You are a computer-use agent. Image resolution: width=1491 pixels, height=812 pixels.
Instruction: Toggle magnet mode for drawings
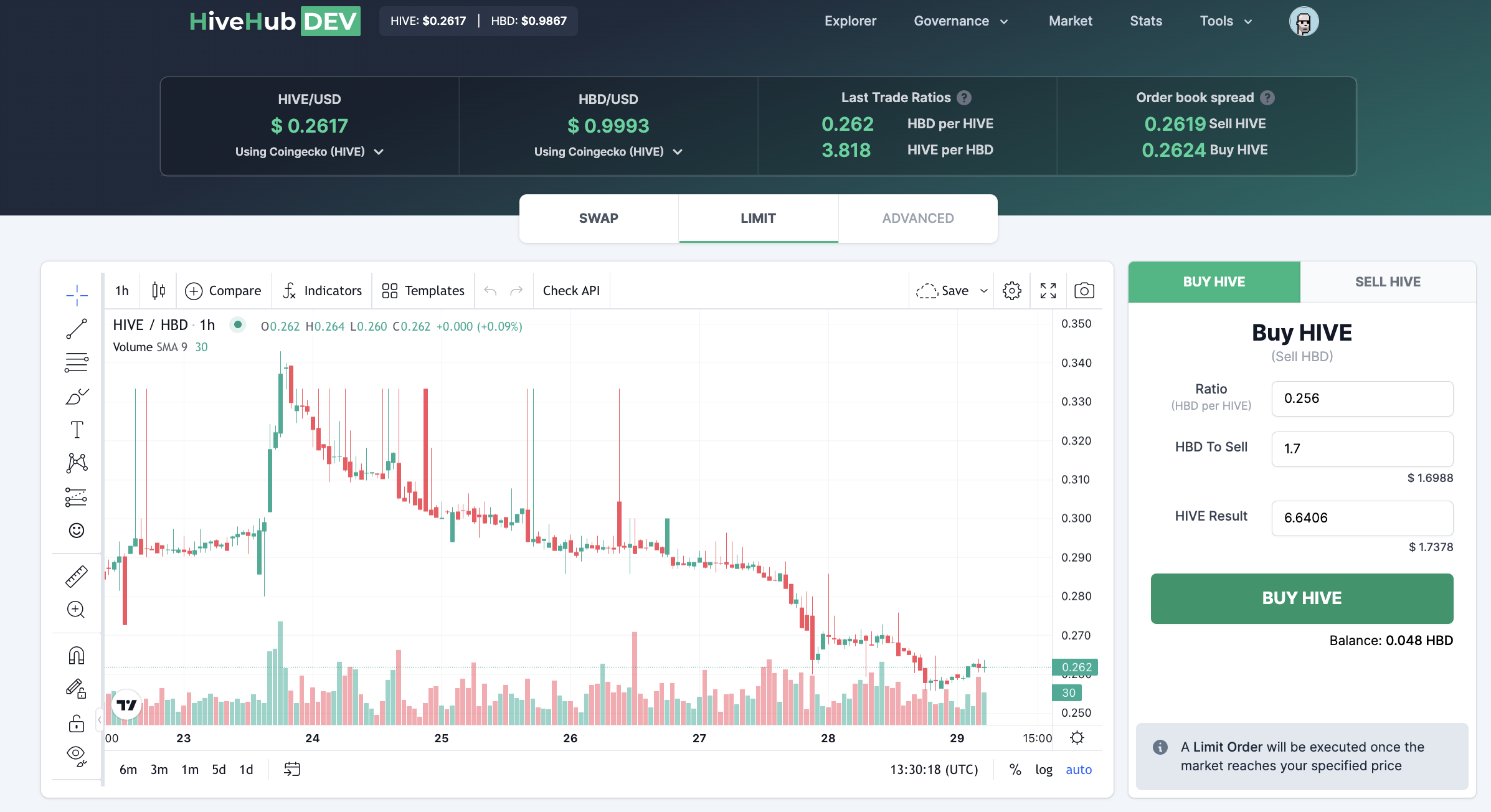(77, 656)
